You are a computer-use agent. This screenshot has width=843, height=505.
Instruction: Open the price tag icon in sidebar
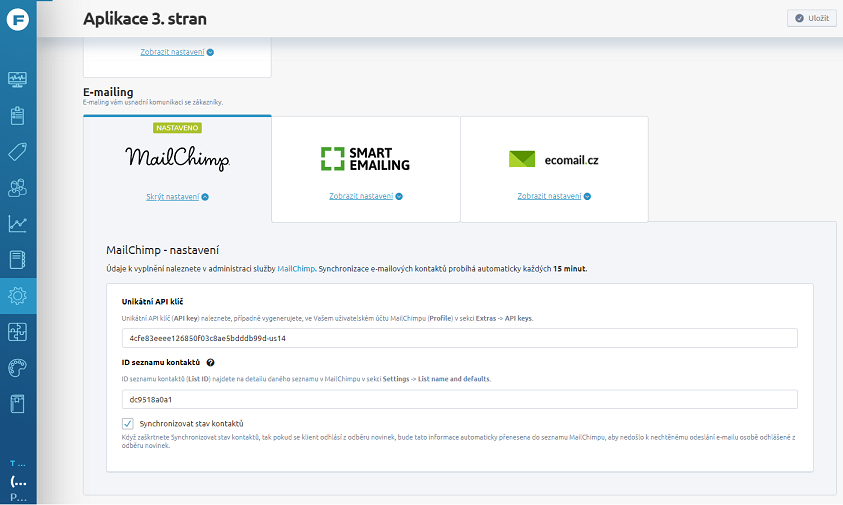(x=18, y=152)
